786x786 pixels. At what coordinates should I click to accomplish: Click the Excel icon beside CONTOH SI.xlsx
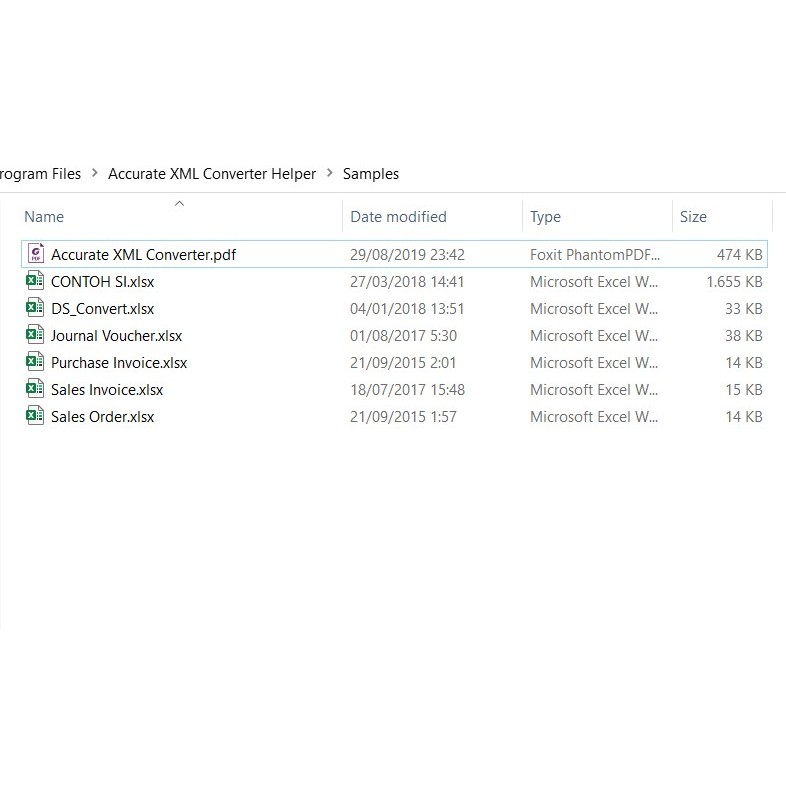36,282
